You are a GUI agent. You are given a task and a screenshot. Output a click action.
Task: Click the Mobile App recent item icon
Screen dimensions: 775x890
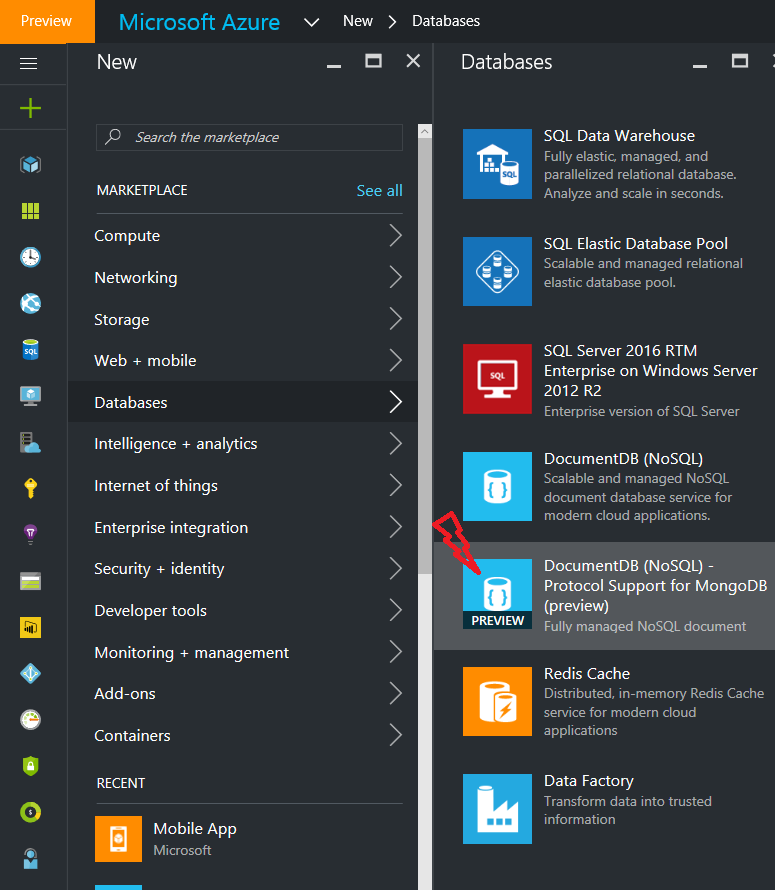coord(118,839)
